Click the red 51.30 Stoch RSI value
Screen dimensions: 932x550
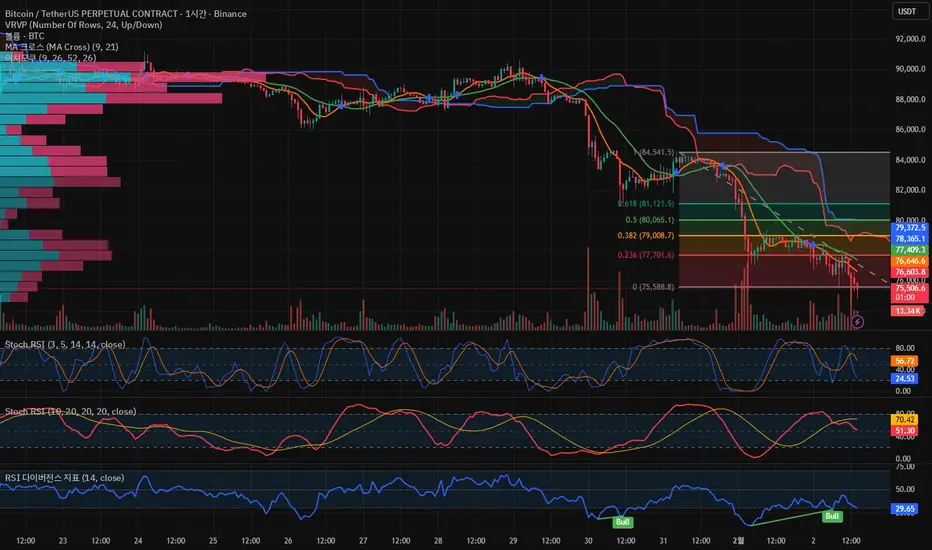(x=904, y=431)
